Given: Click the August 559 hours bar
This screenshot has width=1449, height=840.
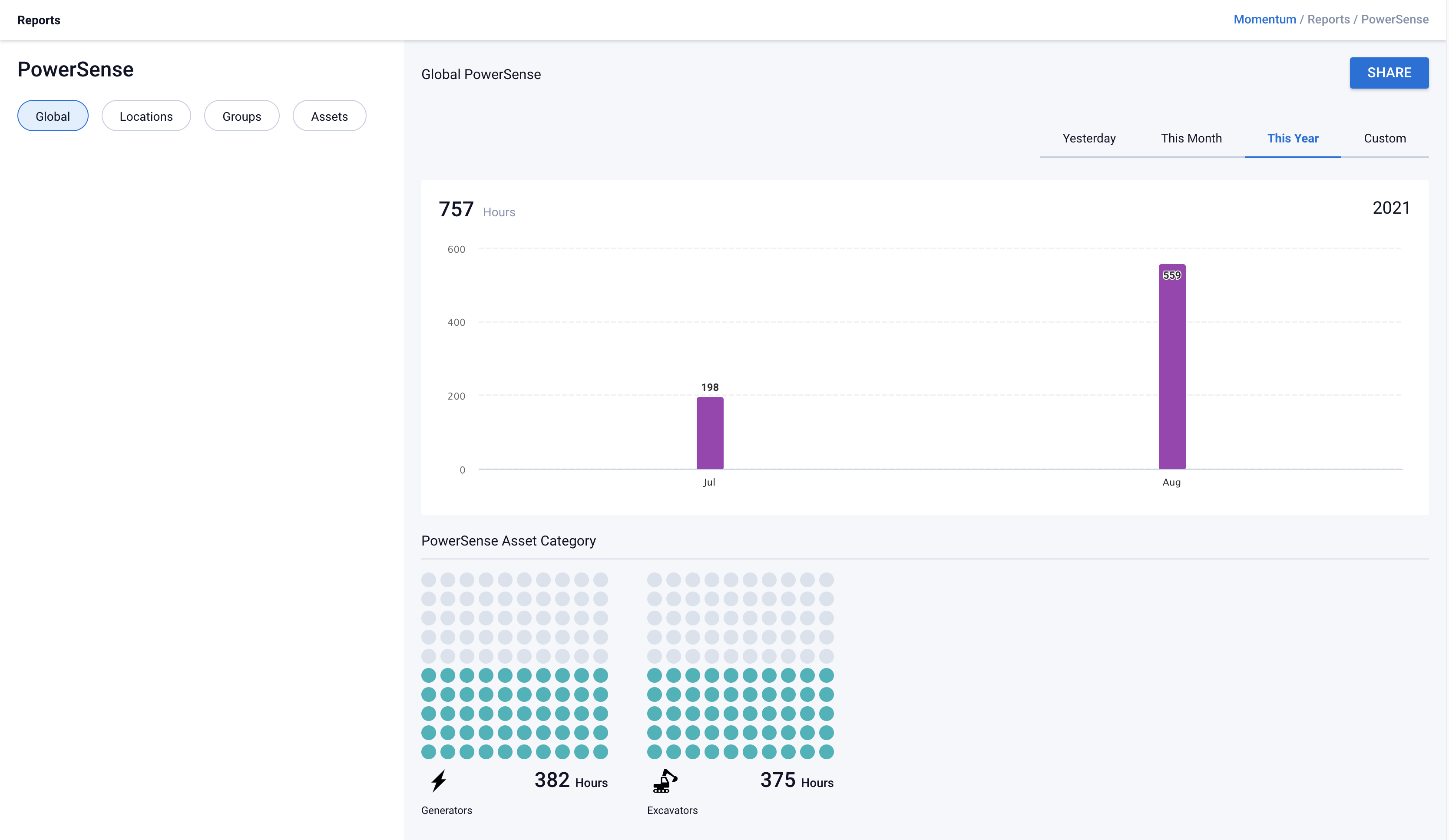Looking at the screenshot, I should coord(1171,368).
